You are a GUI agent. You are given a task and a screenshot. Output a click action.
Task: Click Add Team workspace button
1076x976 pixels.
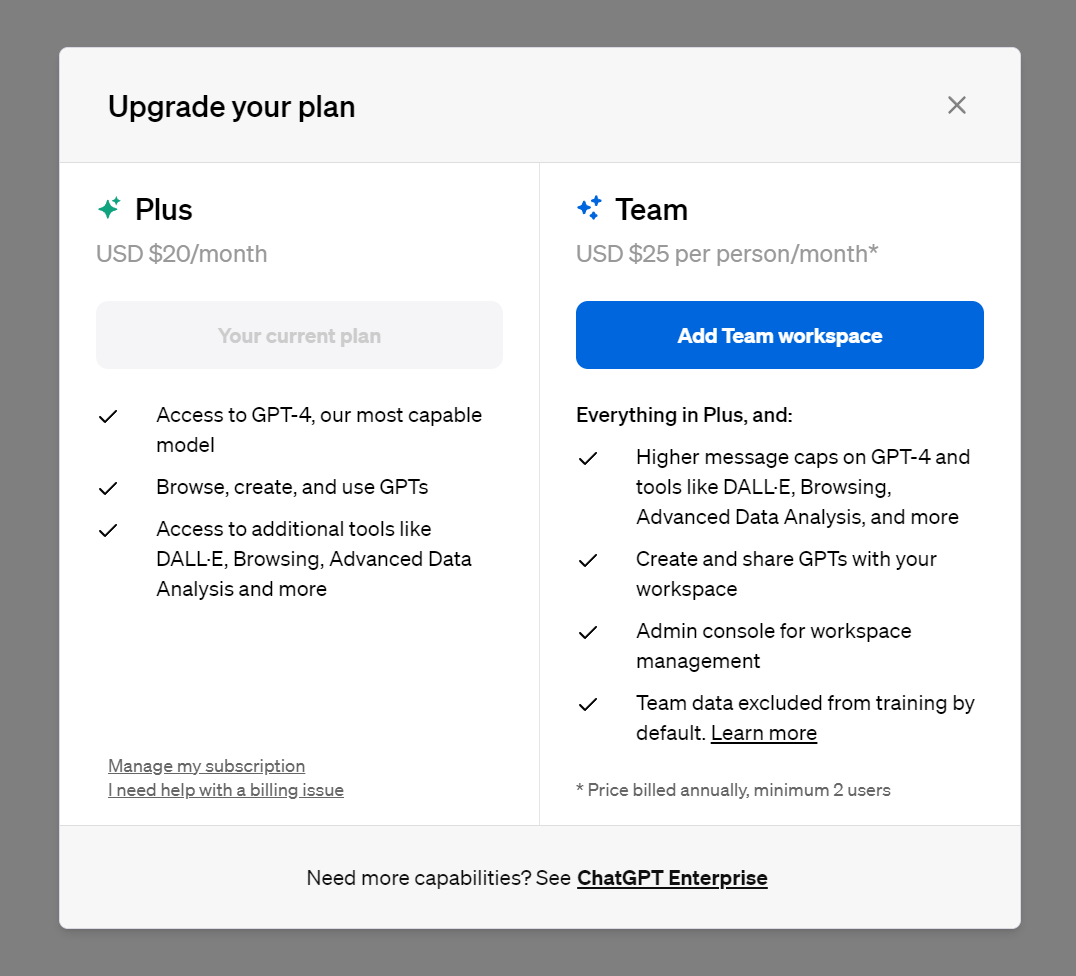coord(780,335)
